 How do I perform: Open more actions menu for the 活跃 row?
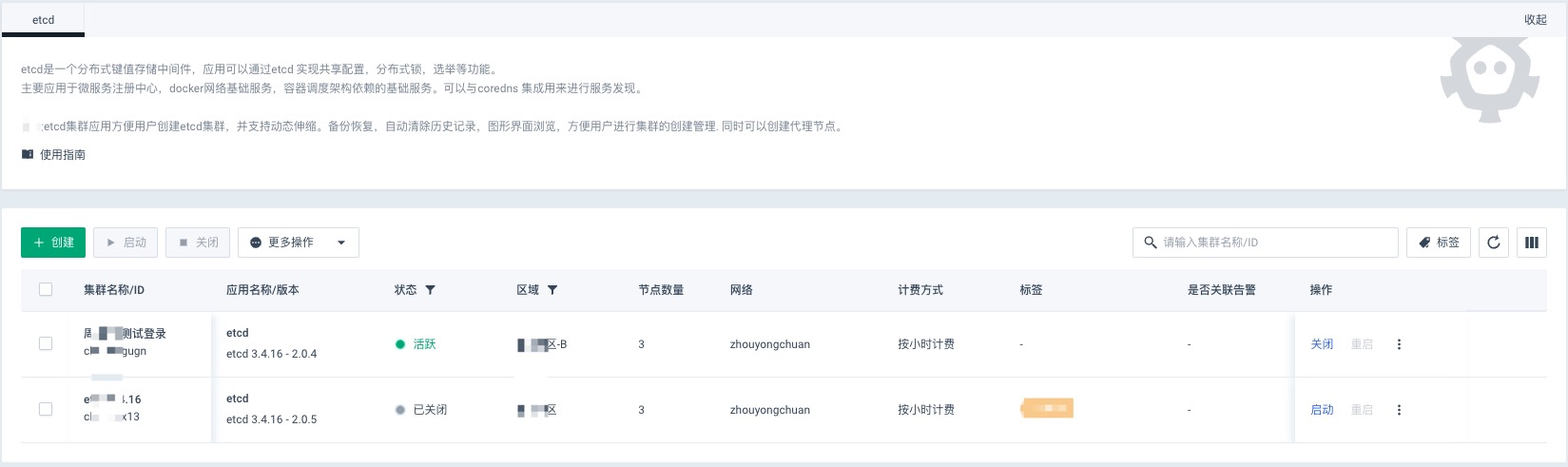[1399, 344]
